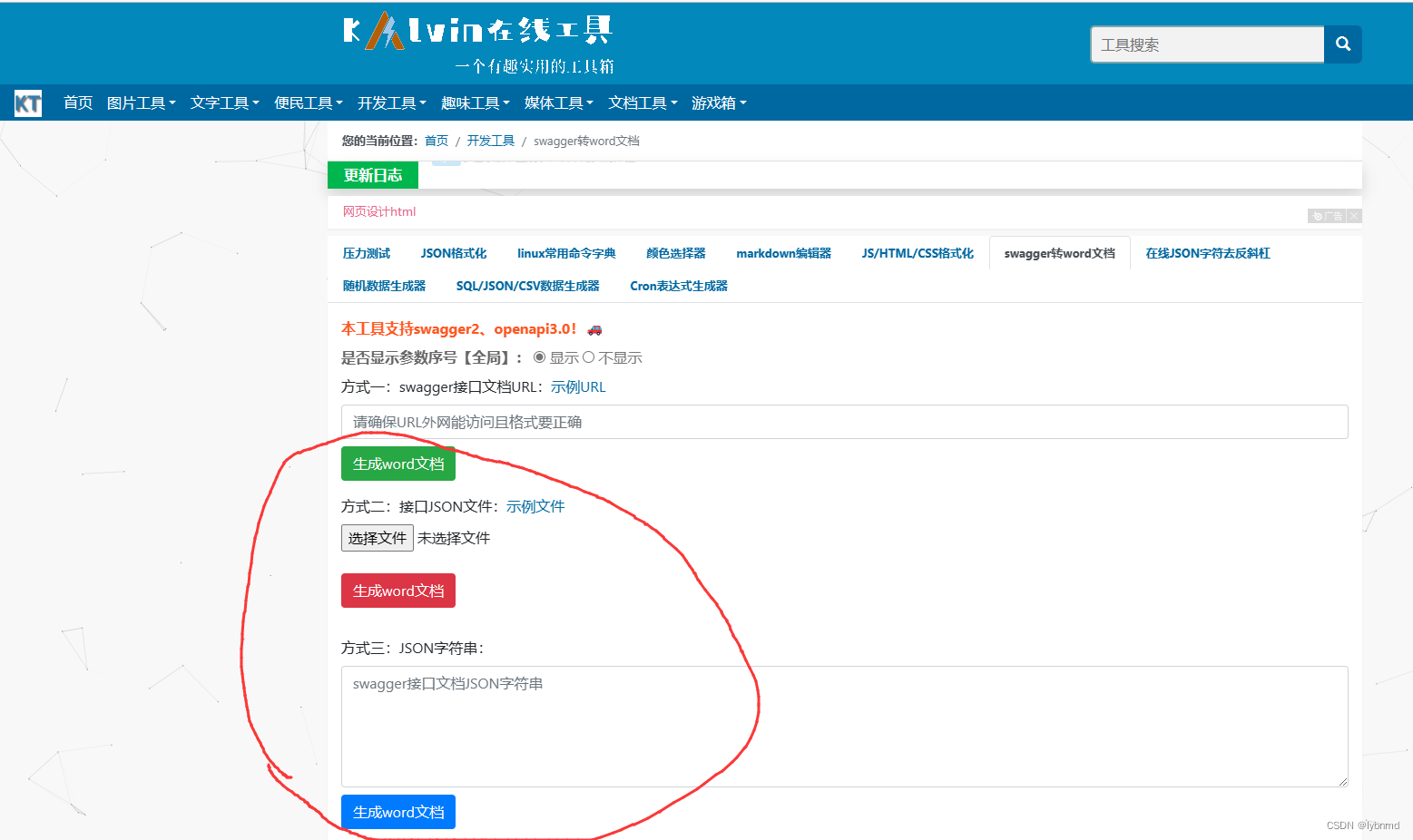Viewport: 1413px width, 840px height.
Task: Open the 示例URL link
Action: 578,386
